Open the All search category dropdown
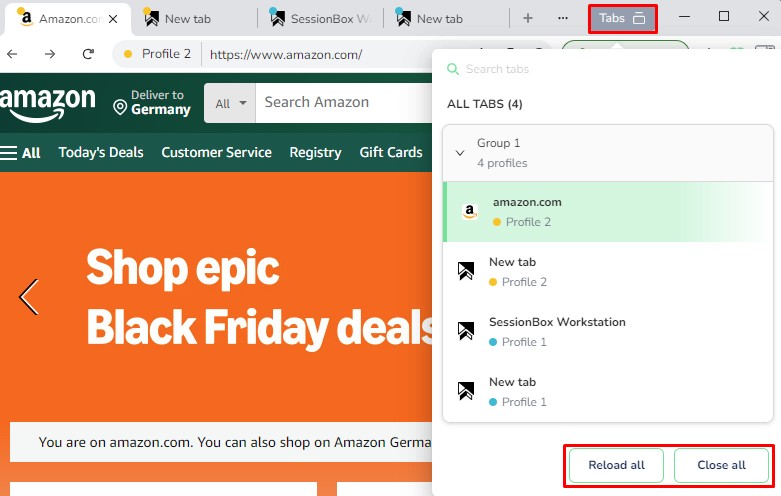The image size is (781, 496). tap(230, 103)
